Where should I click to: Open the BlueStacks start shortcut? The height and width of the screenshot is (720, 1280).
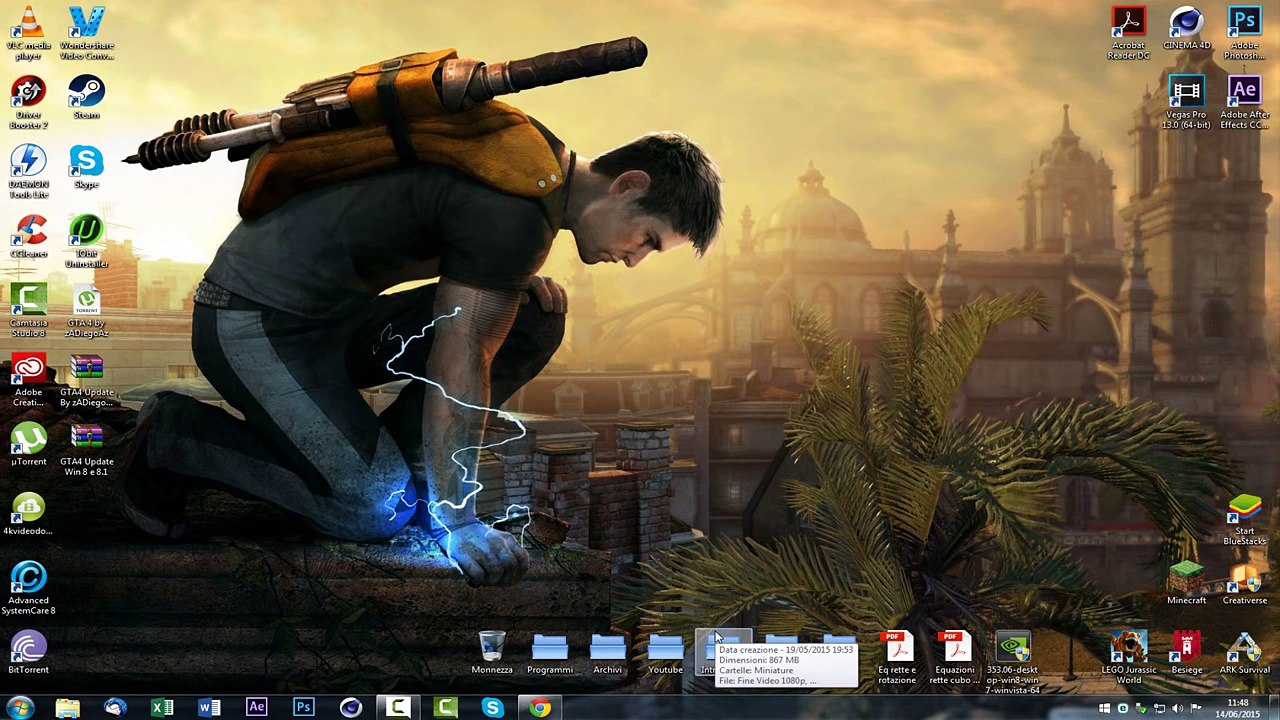point(1244,509)
